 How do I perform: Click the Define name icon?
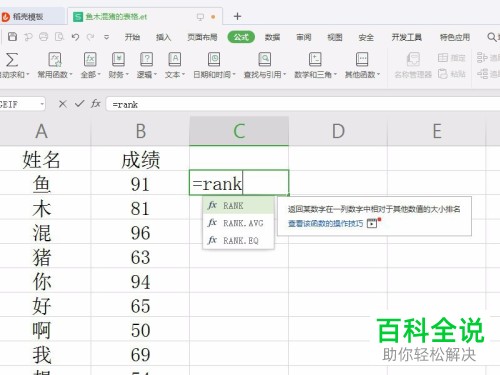point(442,58)
